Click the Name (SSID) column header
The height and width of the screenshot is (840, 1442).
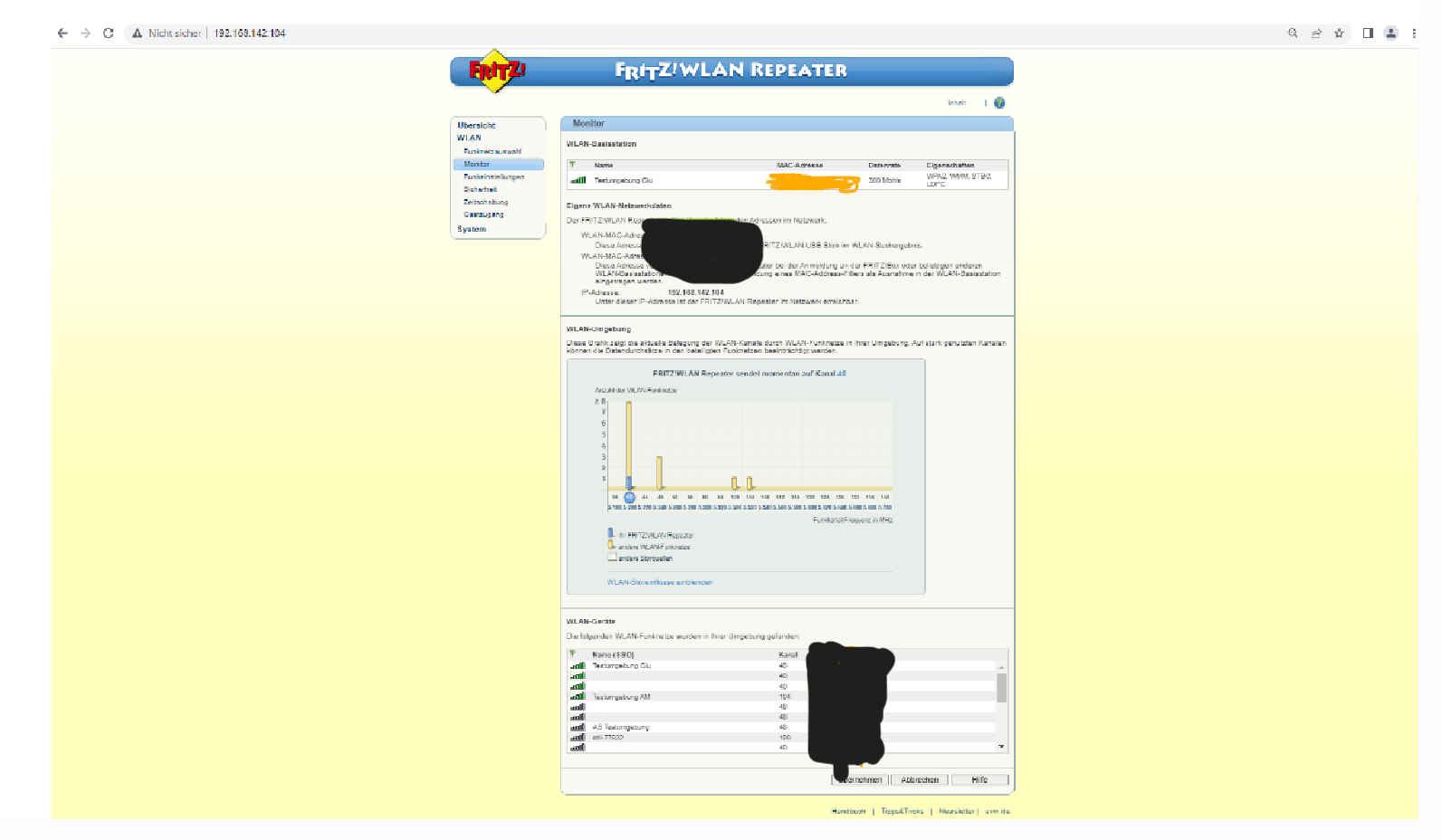tap(613, 654)
